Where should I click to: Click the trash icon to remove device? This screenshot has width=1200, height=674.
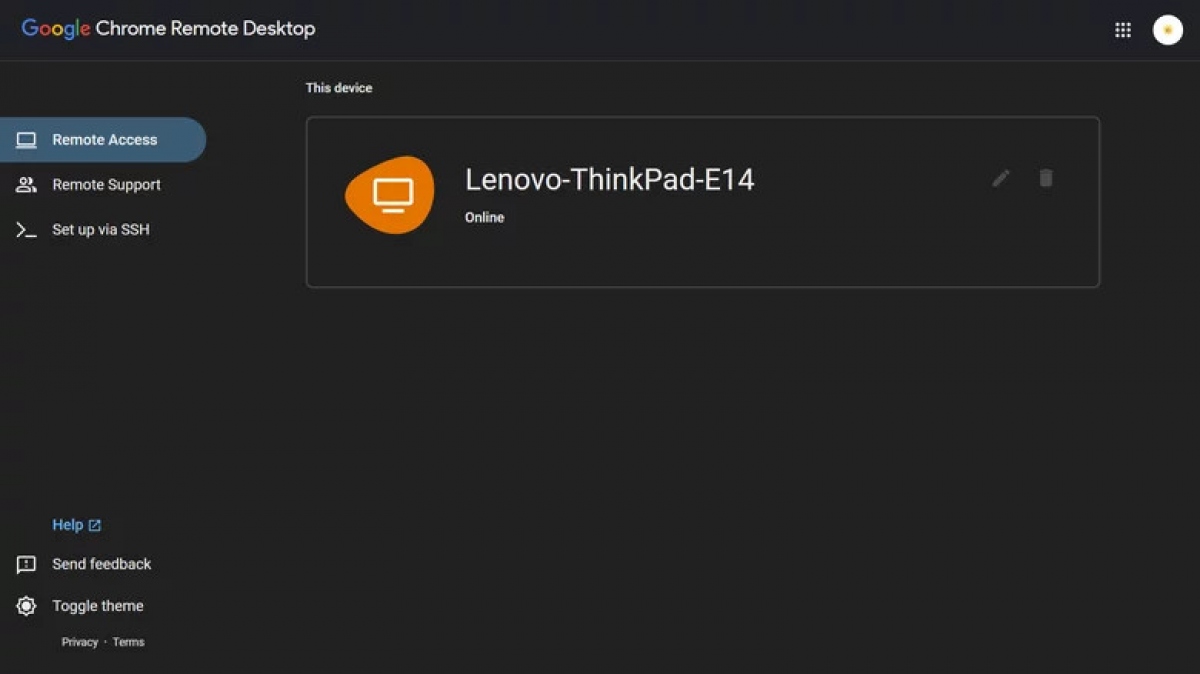1046,178
